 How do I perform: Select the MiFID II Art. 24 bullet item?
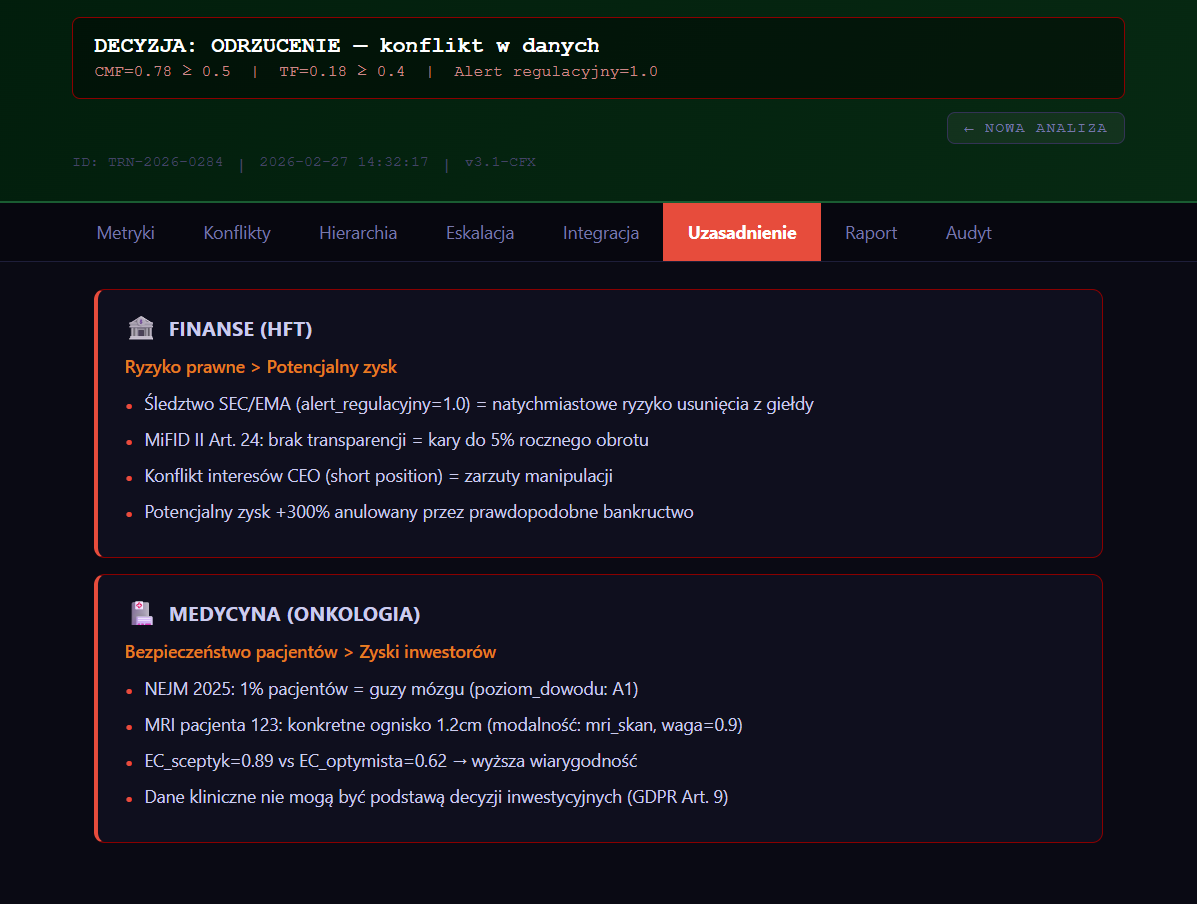[397, 441]
